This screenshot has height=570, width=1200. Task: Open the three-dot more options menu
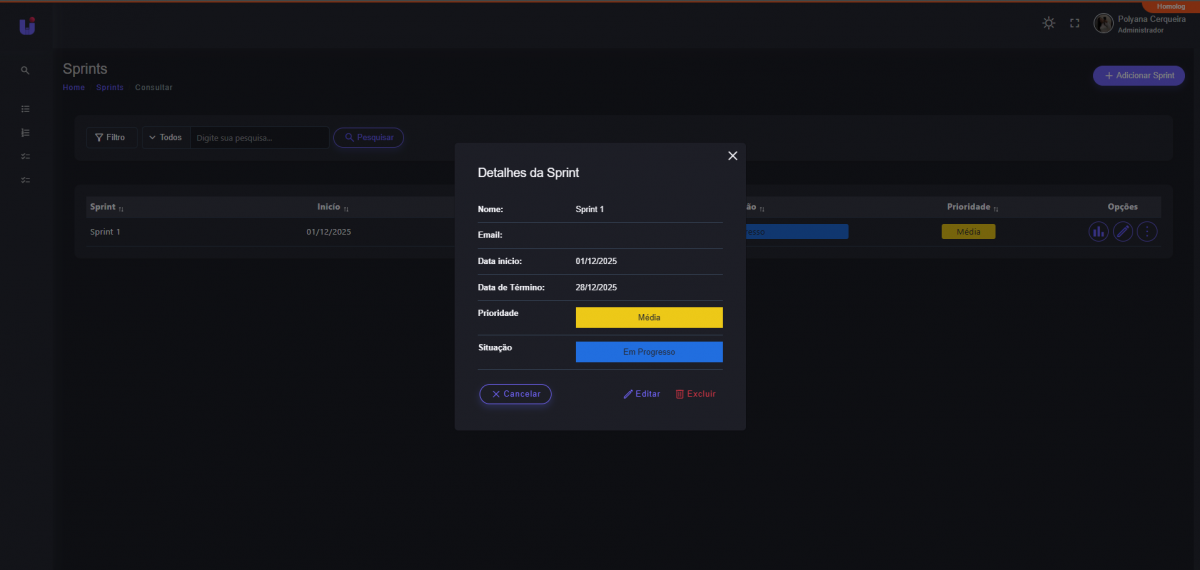(x=1147, y=232)
